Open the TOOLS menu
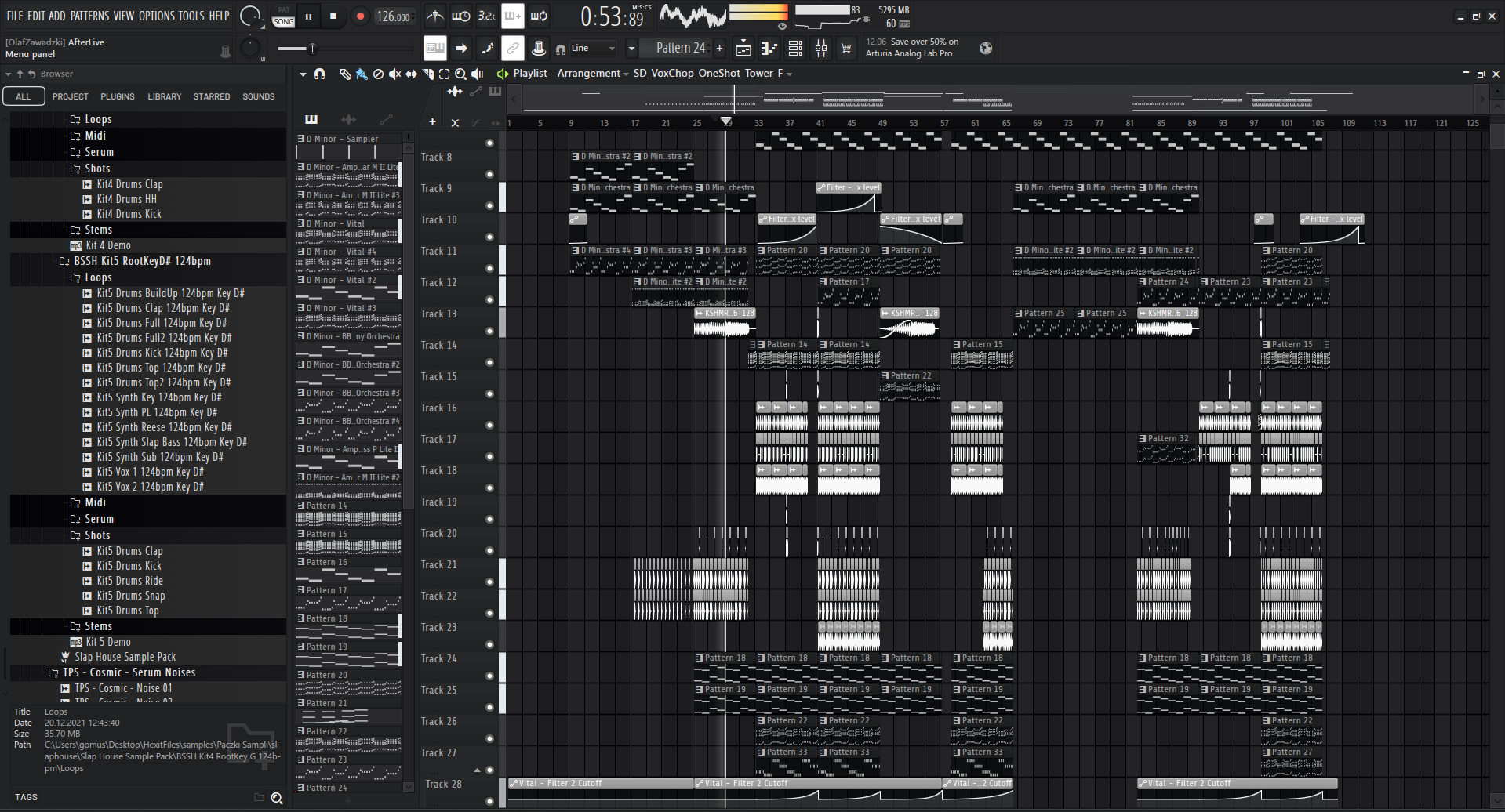The height and width of the screenshot is (812, 1505). click(x=191, y=16)
